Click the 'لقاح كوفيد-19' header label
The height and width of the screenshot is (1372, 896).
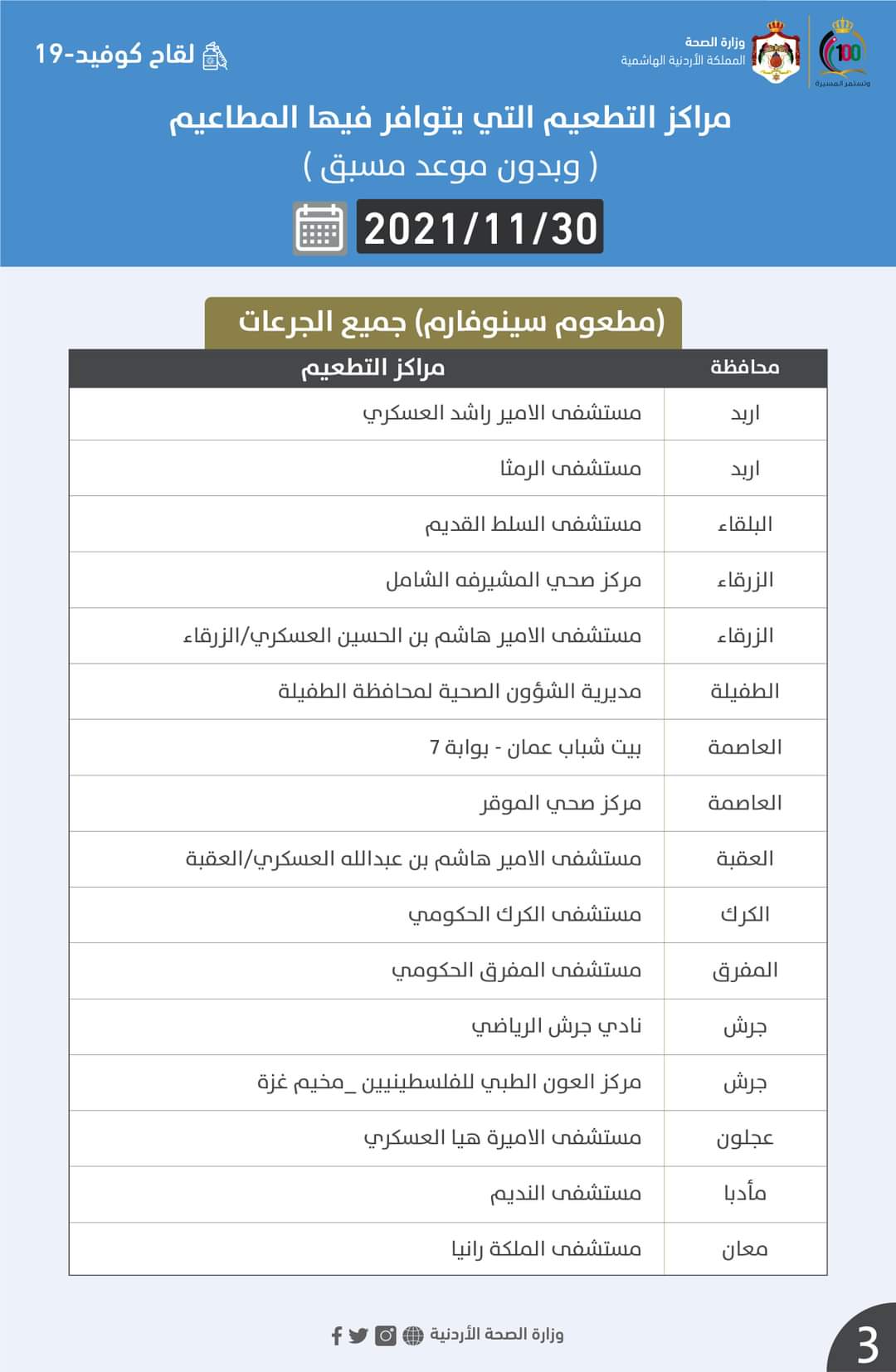(114, 55)
